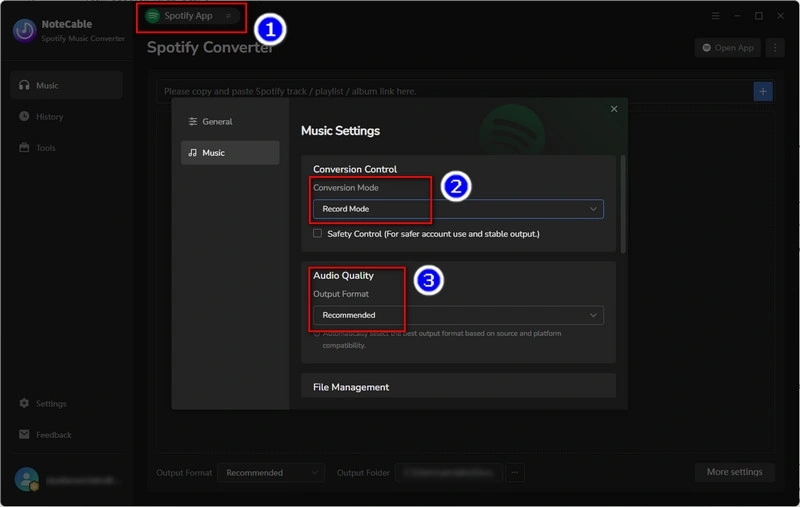Viewport: 800px width, 507px height.
Task: Open the bottom bar Output Format dropdown
Action: [x=270, y=473]
